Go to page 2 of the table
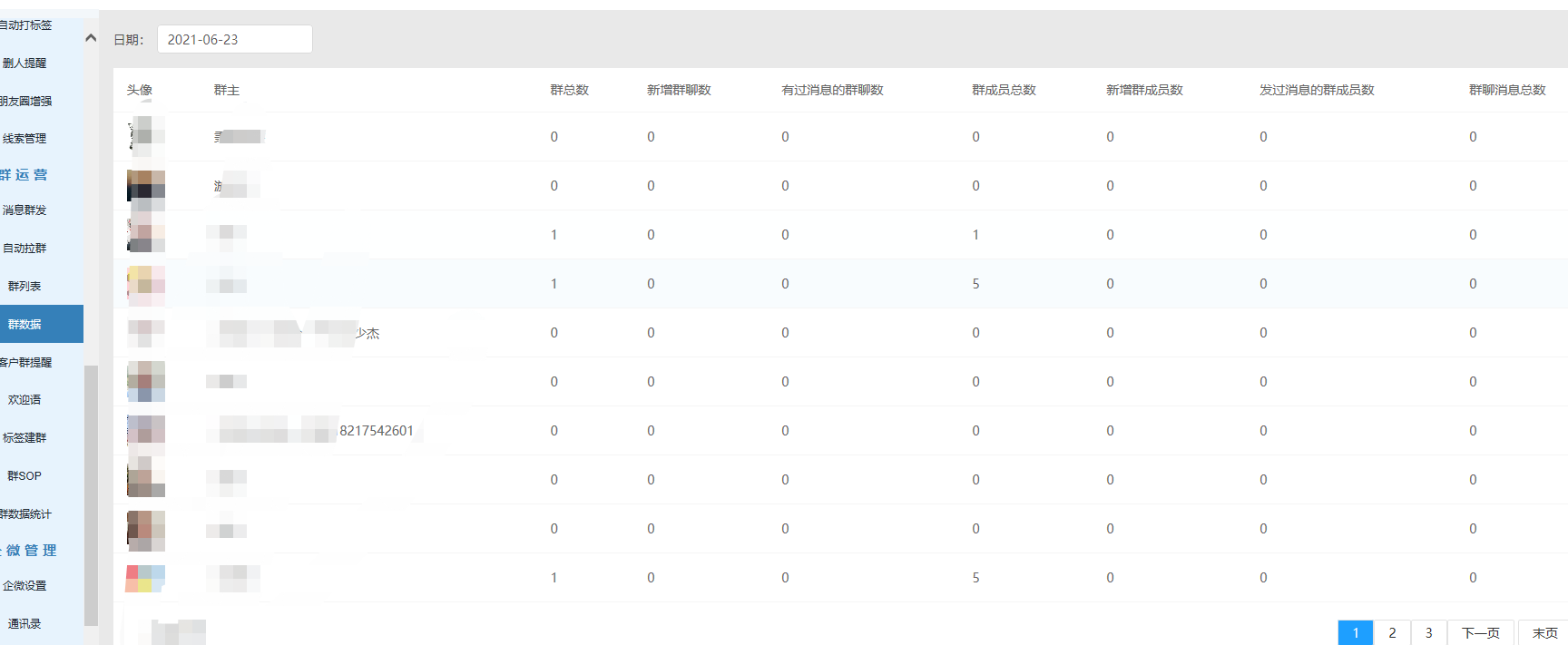This screenshot has width=1568, height=645. tap(1392, 633)
